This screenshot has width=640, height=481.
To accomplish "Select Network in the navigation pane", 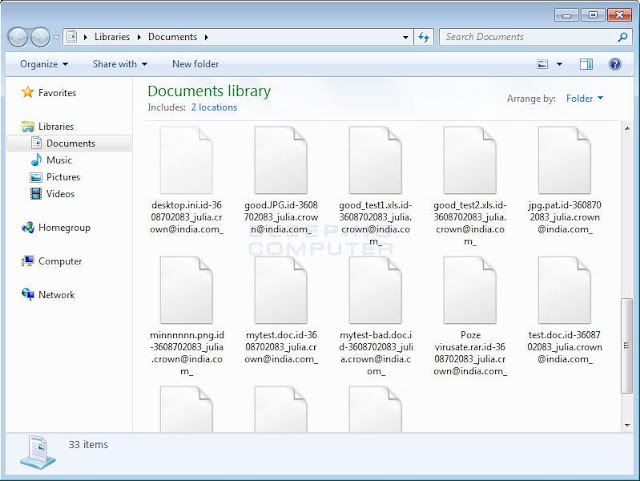I will pos(56,294).
